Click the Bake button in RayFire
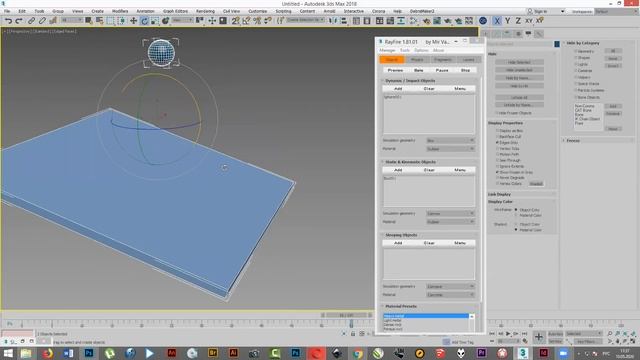 pyautogui.click(x=418, y=70)
